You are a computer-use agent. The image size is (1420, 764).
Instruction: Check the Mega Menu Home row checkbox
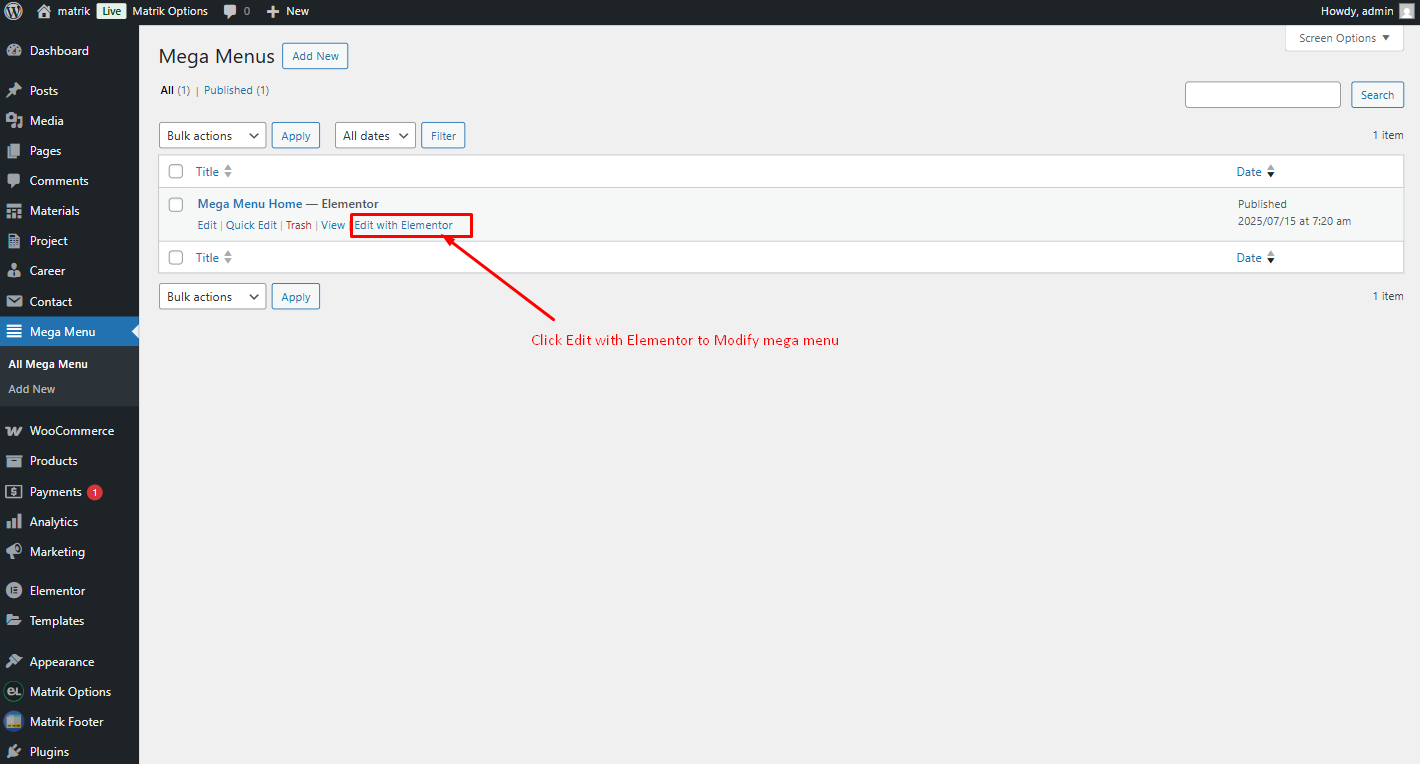176,205
